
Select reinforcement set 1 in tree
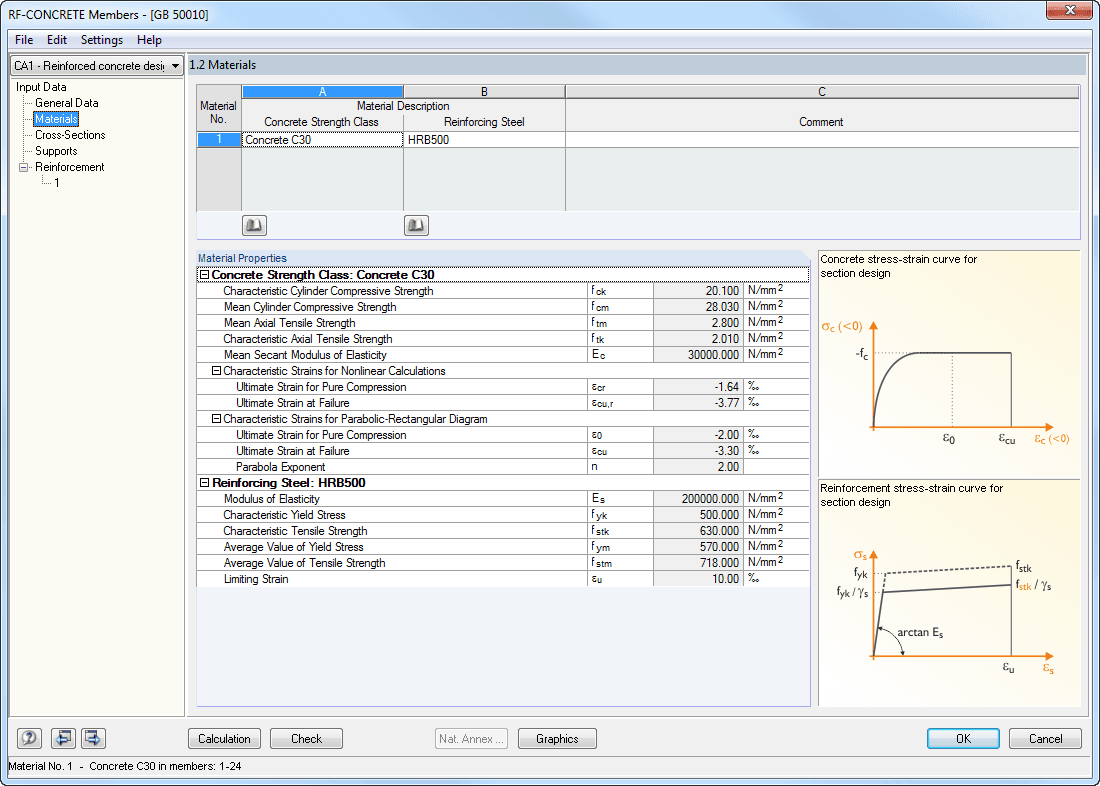pos(57,183)
